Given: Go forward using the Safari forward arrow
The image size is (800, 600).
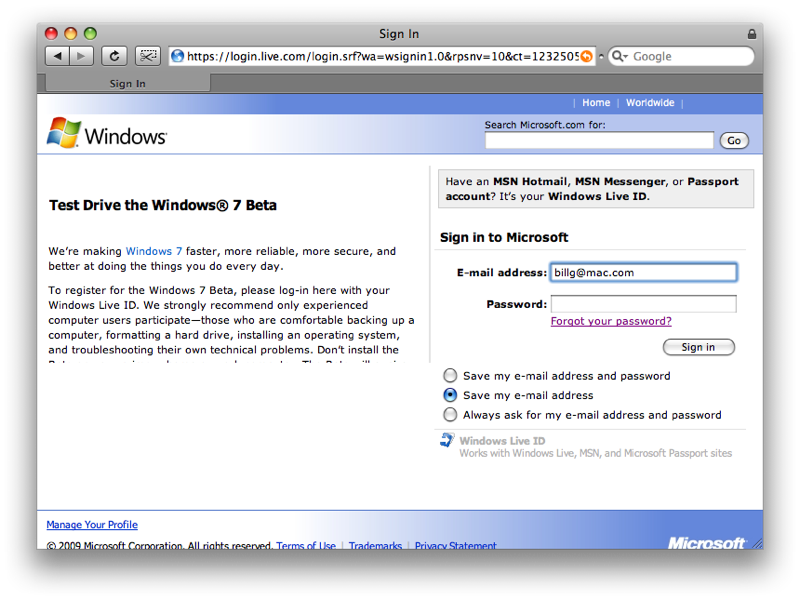Looking at the screenshot, I should click(x=82, y=56).
